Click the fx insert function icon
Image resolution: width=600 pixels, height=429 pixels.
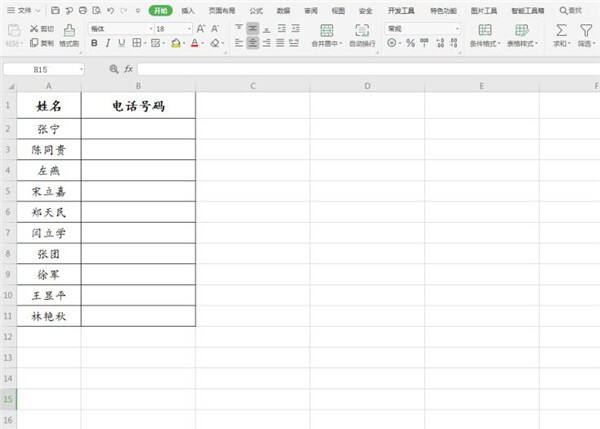click(128, 69)
